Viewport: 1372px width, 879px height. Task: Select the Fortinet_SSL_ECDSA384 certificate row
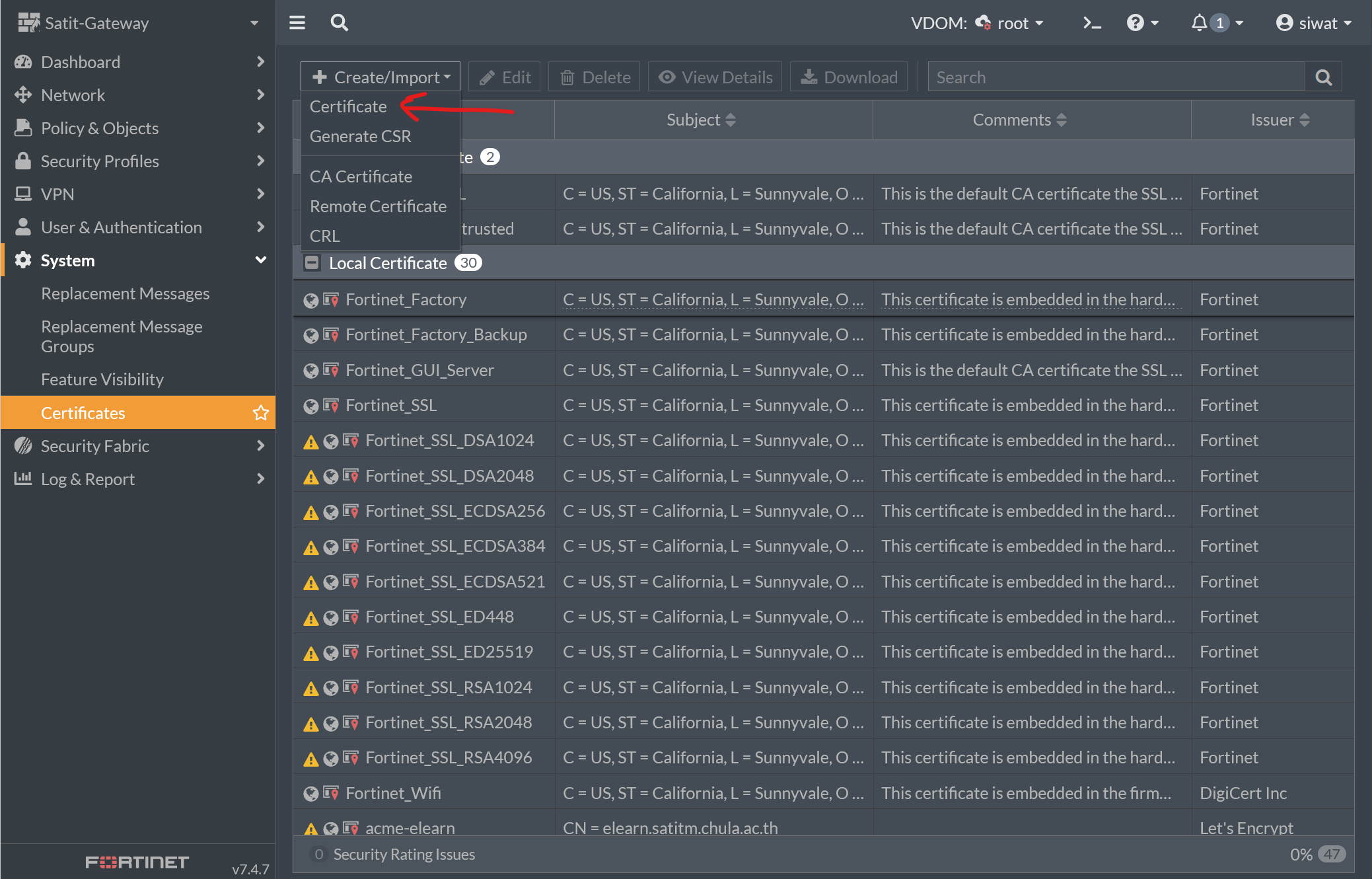(824, 547)
